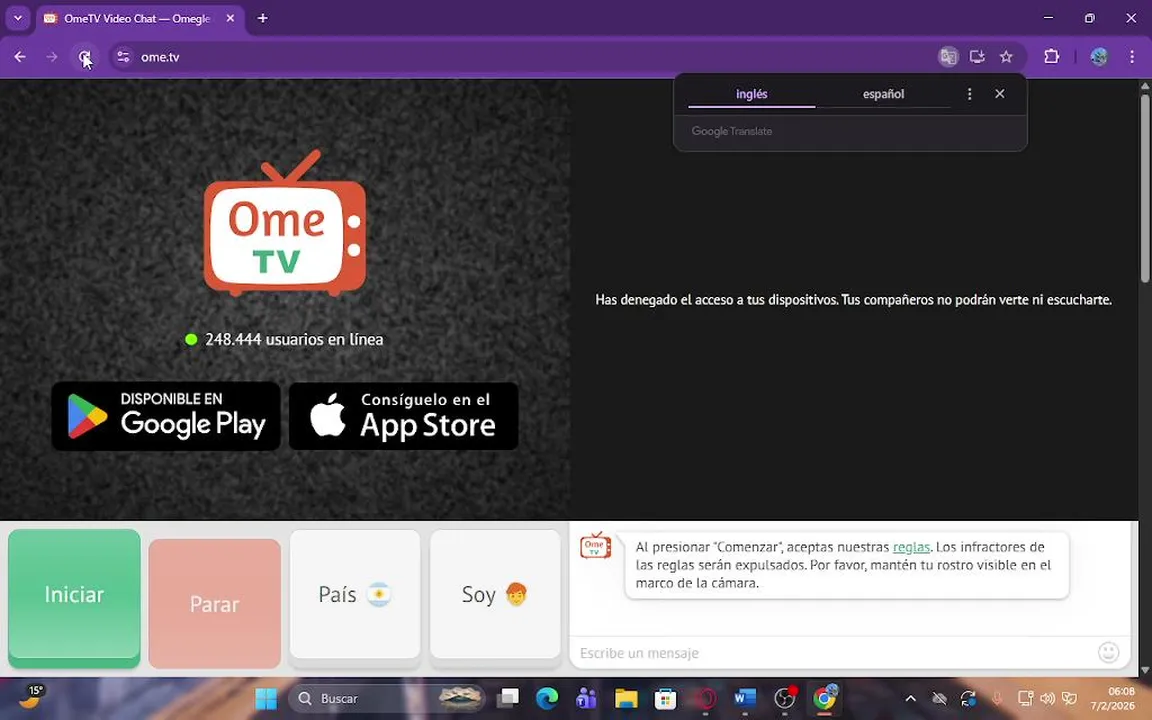
Task: Open Task View on the taskbar
Action: click(x=508, y=698)
